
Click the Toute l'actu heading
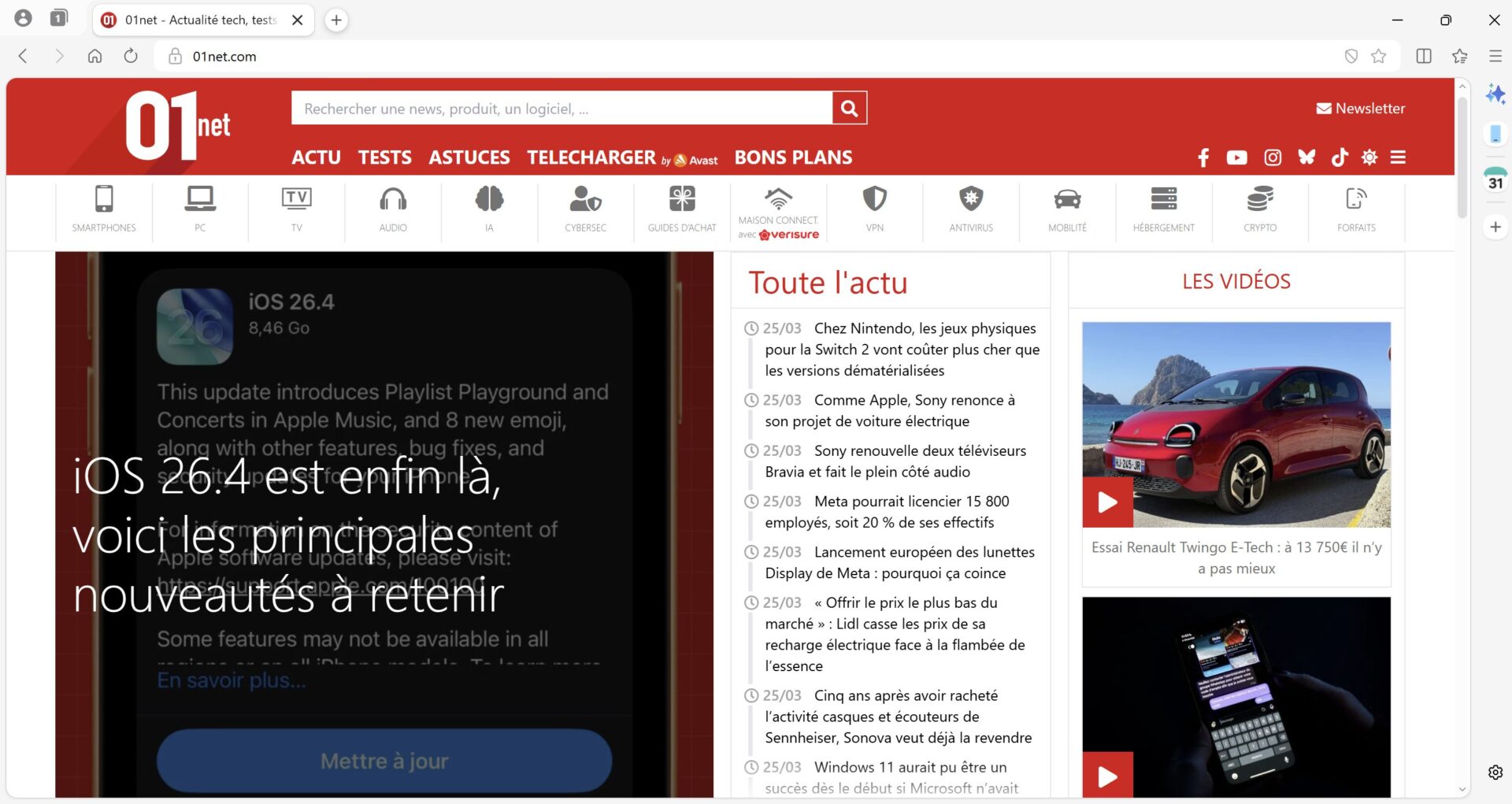coord(828,283)
